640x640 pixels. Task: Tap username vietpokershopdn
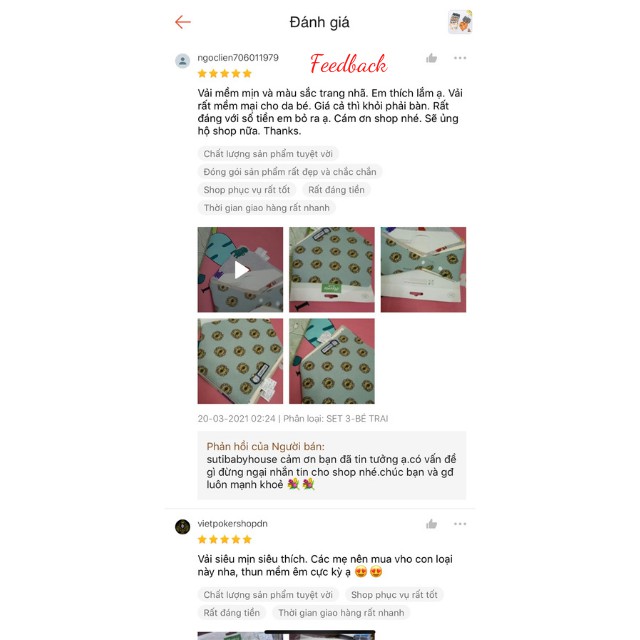(x=233, y=524)
